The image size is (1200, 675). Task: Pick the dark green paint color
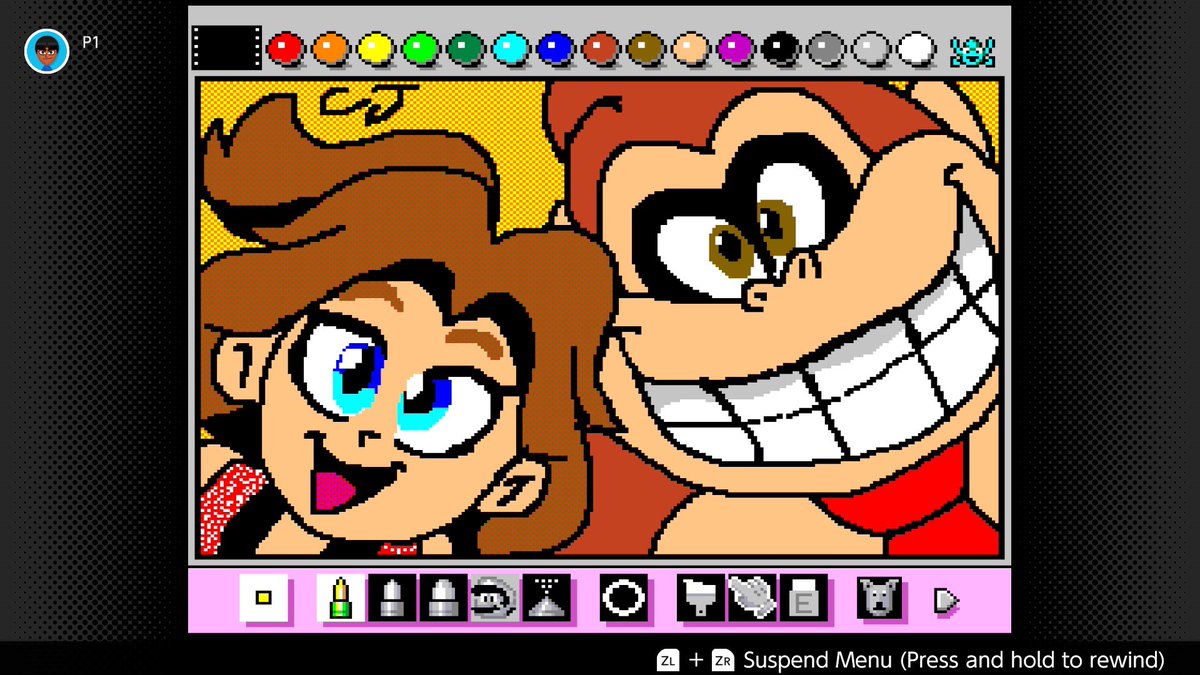tap(466, 48)
